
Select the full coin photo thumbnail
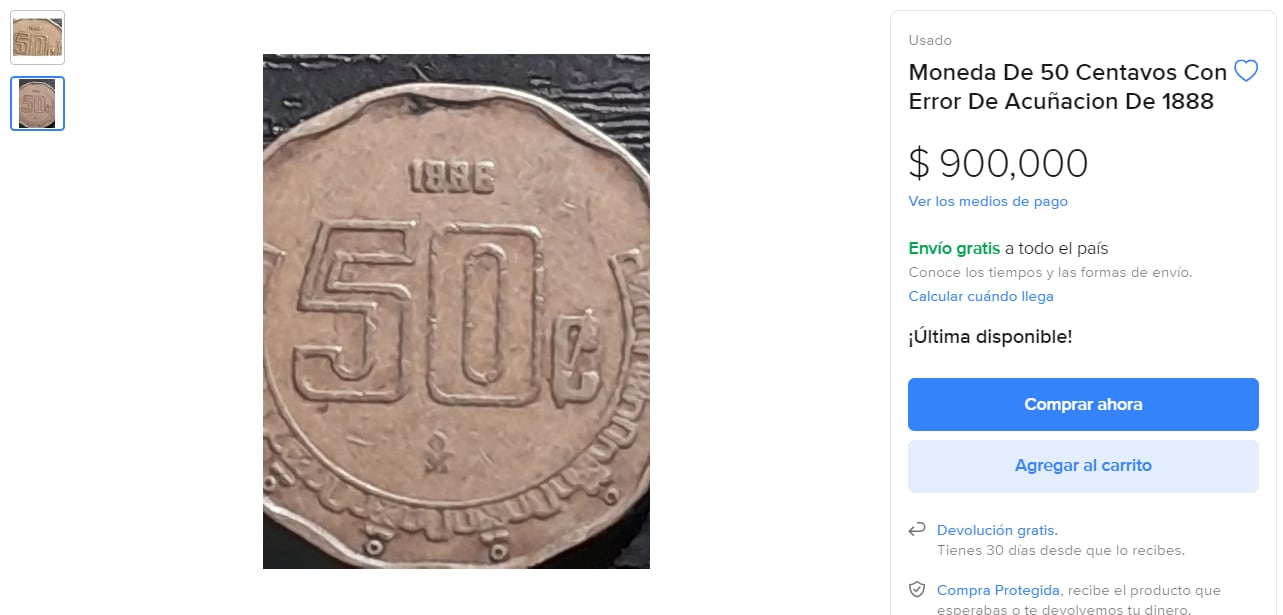click(x=37, y=103)
